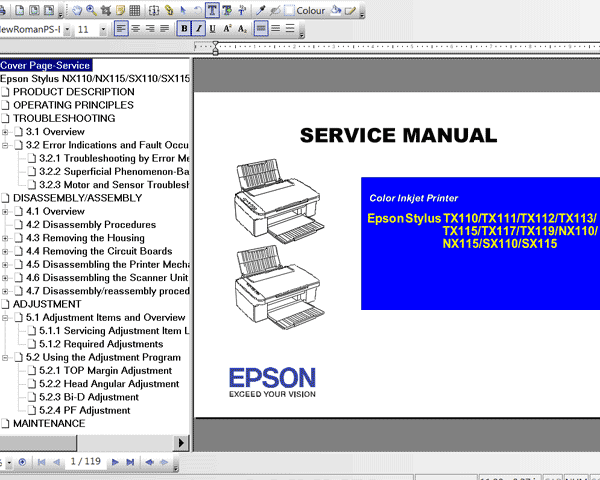Toggle Italic formatting
This screenshot has width=600, height=480.
tap(198, 28)
